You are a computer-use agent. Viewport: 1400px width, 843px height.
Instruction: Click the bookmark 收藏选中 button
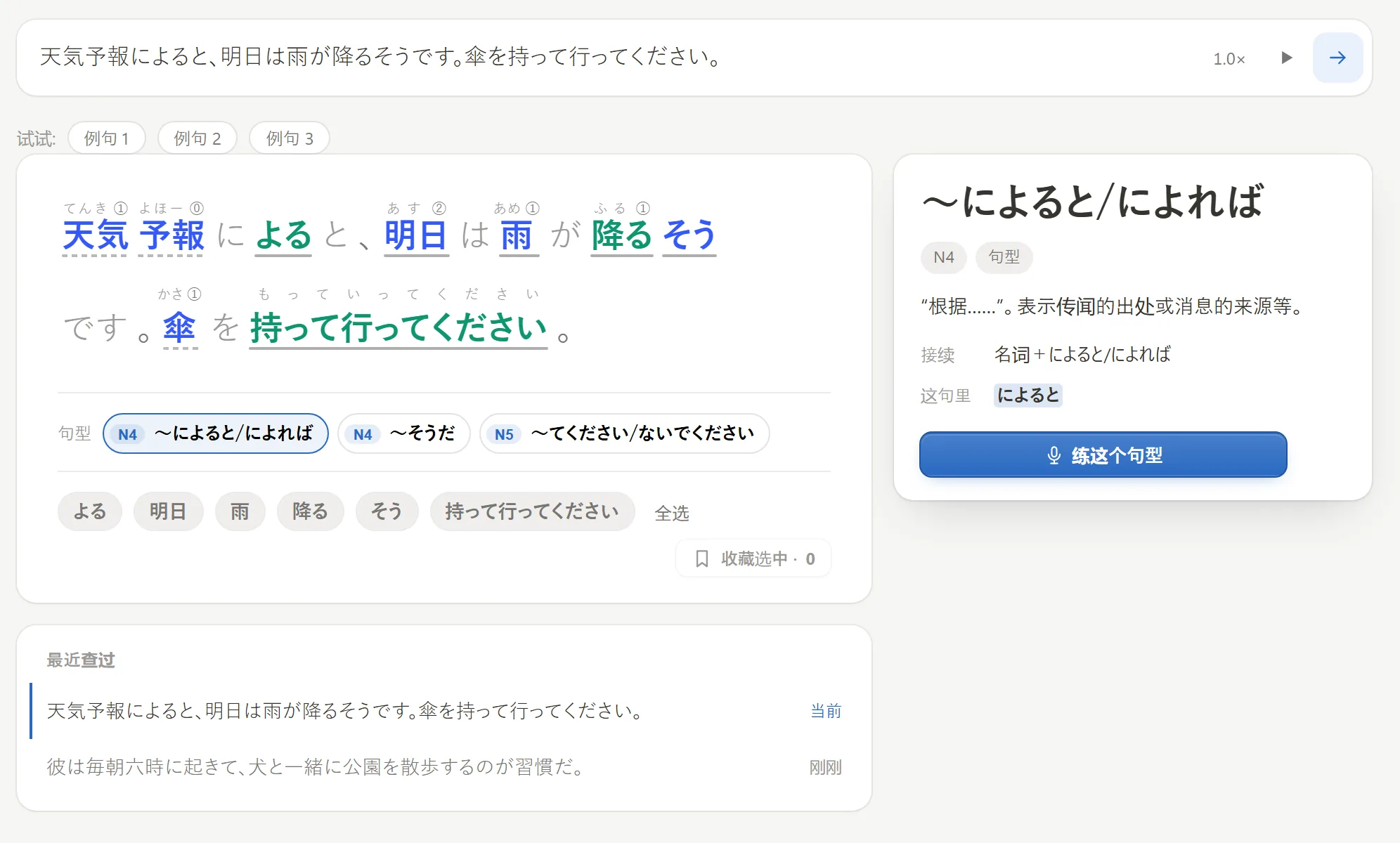(x=753, y=558)
